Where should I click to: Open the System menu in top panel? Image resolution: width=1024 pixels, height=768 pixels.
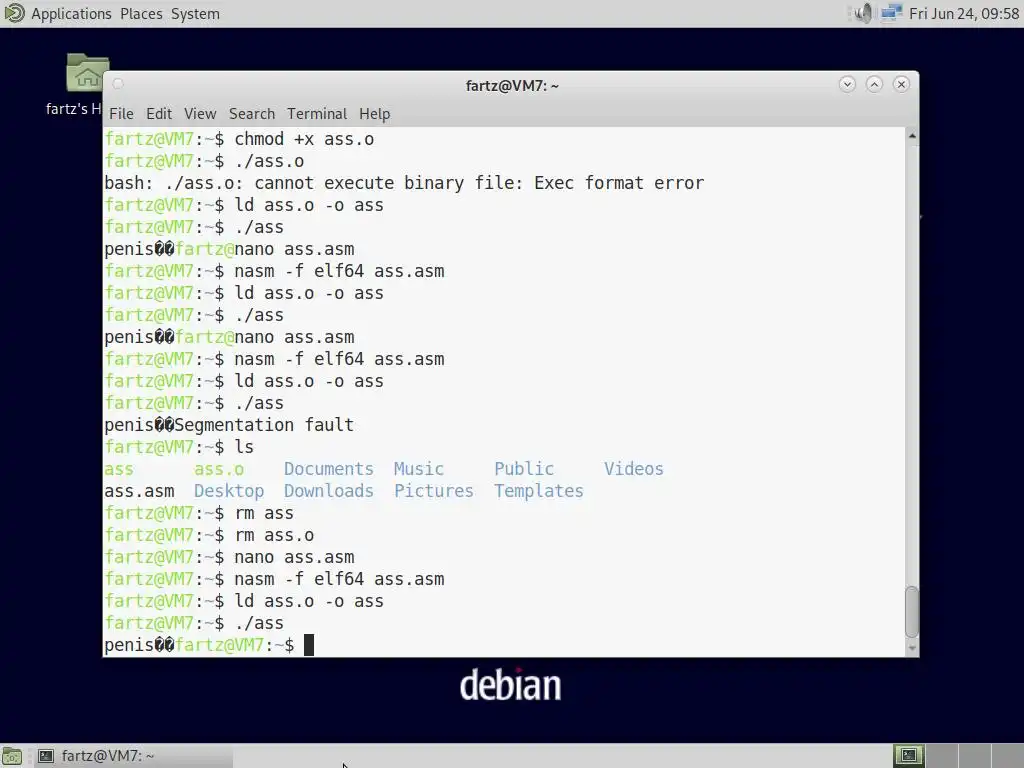[195, 14]
